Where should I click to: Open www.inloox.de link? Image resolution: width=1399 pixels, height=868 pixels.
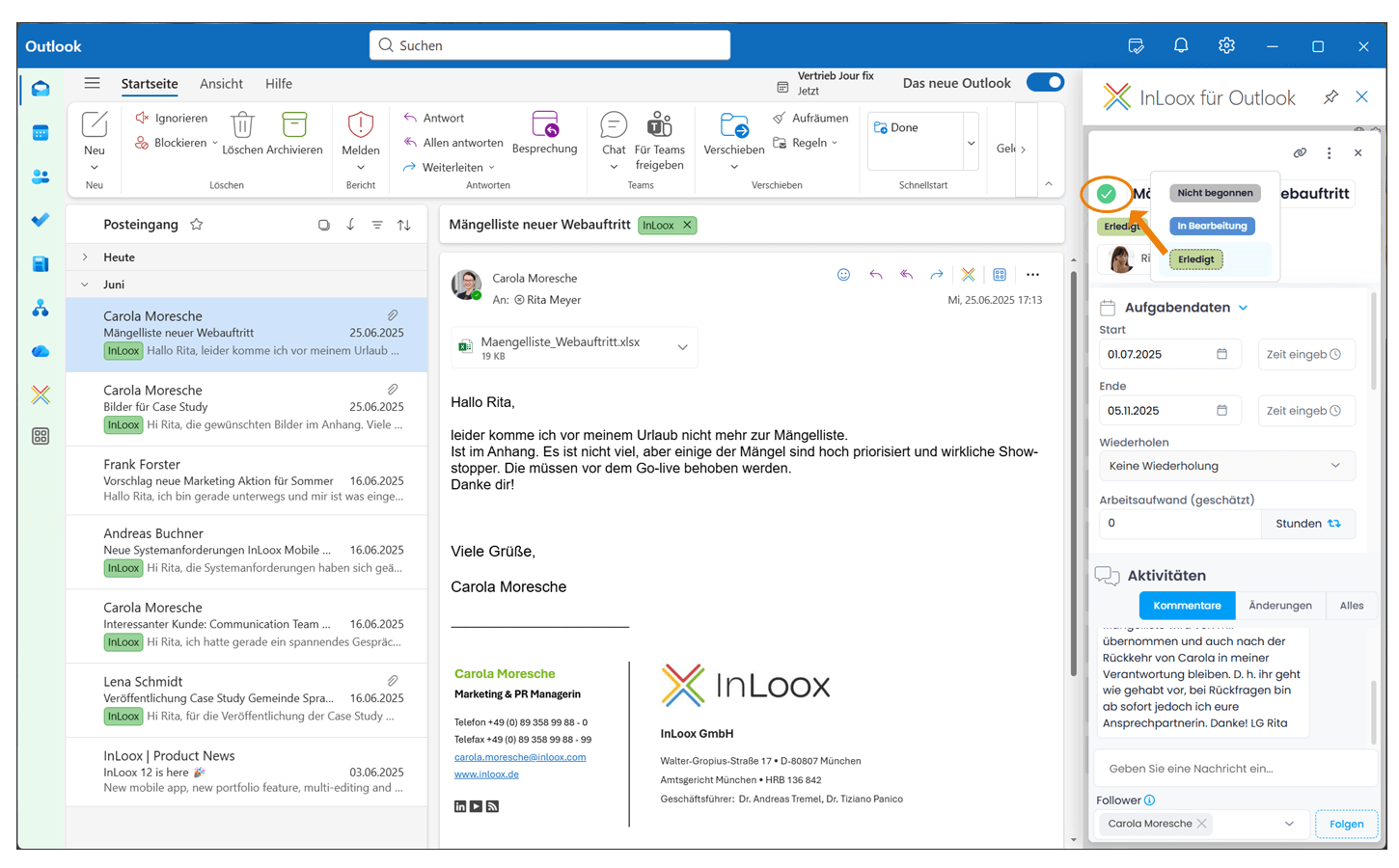[486, 774]
